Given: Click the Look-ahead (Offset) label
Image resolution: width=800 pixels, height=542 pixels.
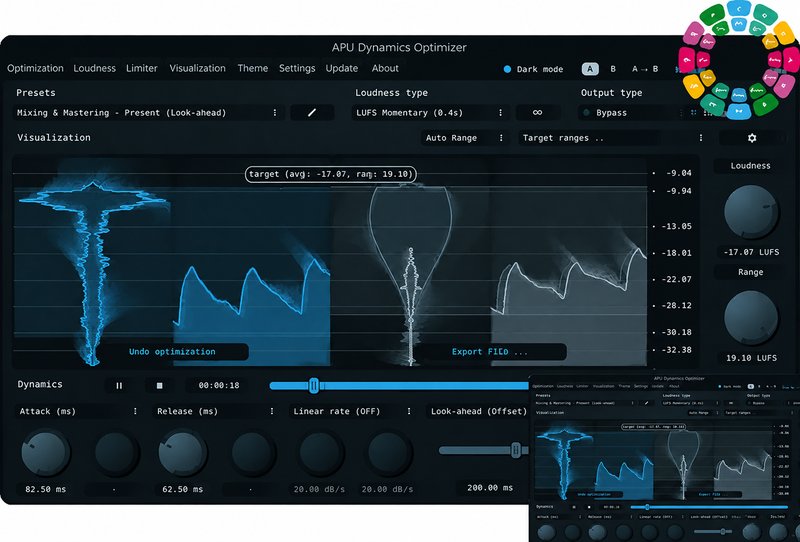Looking at the screenshot, I should (x=479, y=411).
